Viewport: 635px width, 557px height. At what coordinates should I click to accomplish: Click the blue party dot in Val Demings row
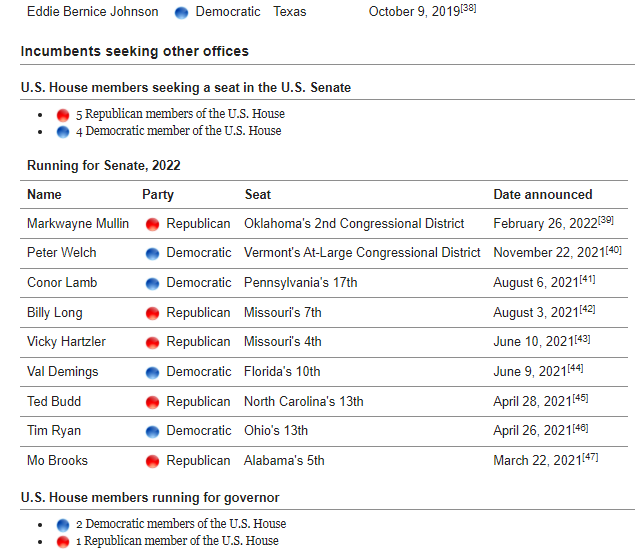coord(152,372)
